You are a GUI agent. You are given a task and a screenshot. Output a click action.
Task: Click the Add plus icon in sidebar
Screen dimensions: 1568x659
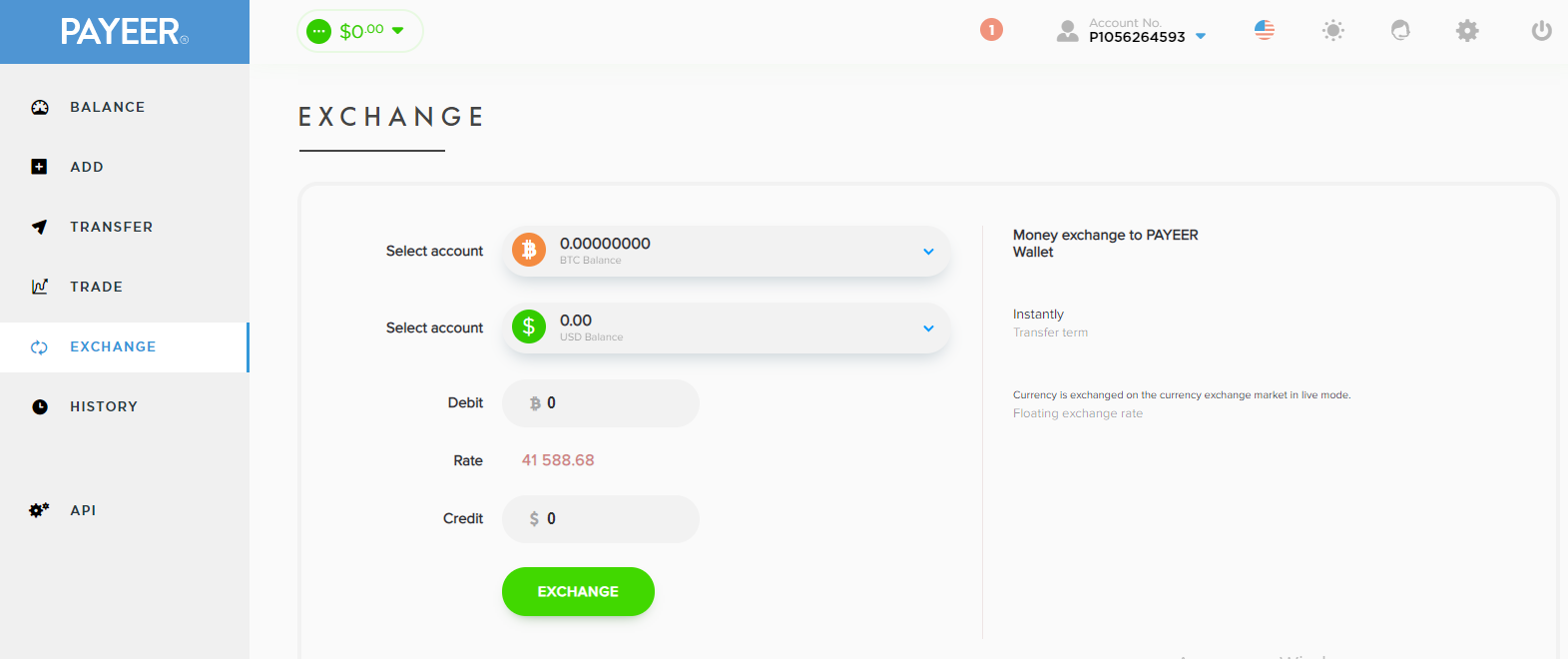coord(39,167)
